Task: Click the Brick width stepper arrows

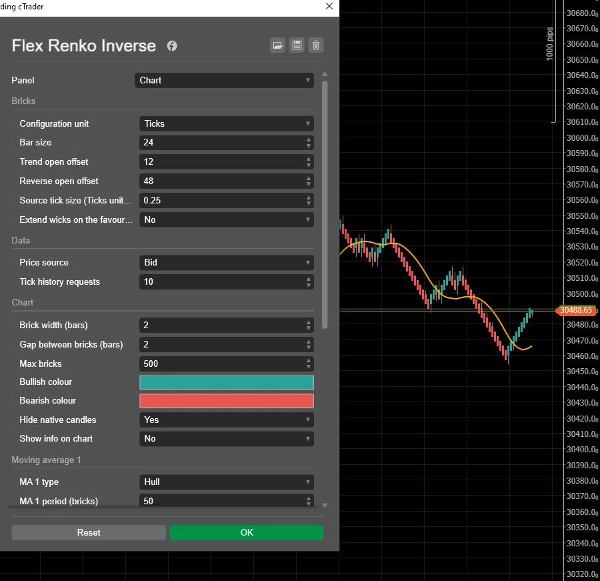Action: [309, 325]
